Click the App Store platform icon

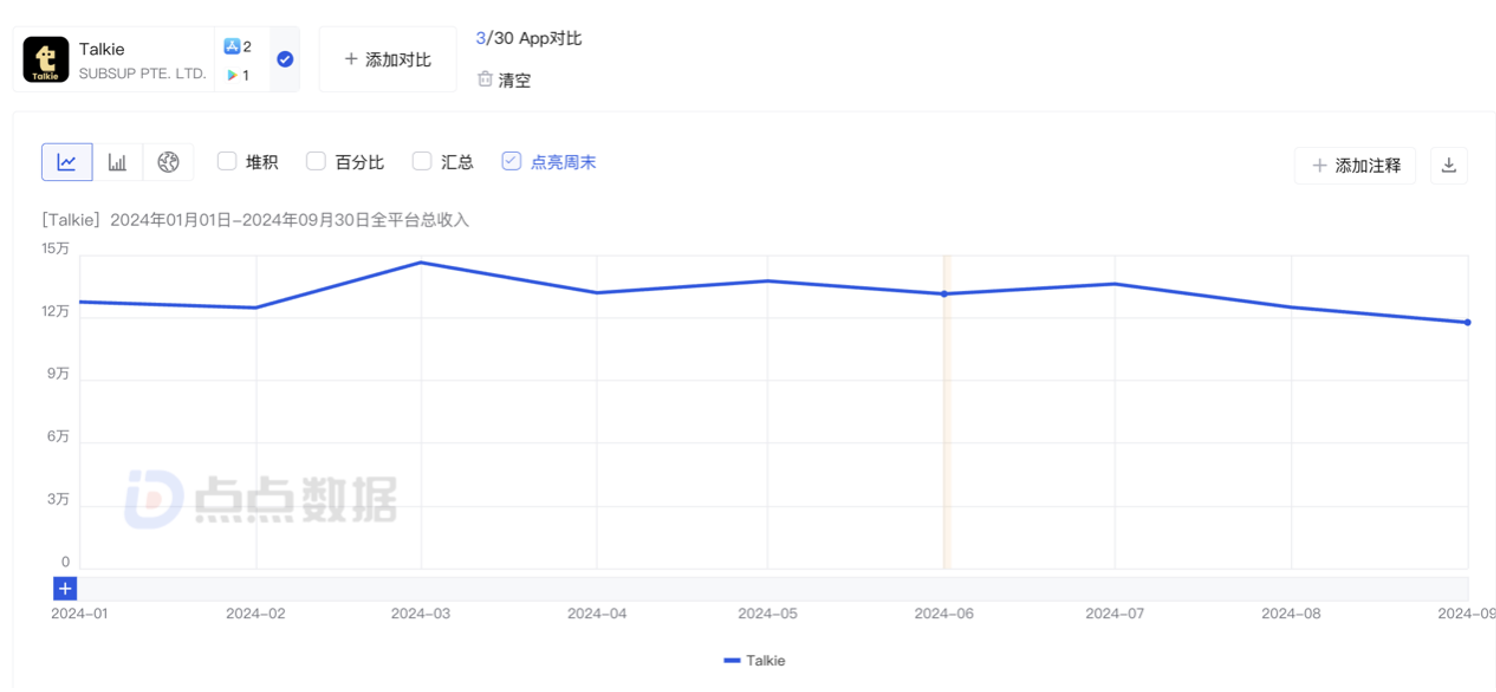(x=232, y=46)
